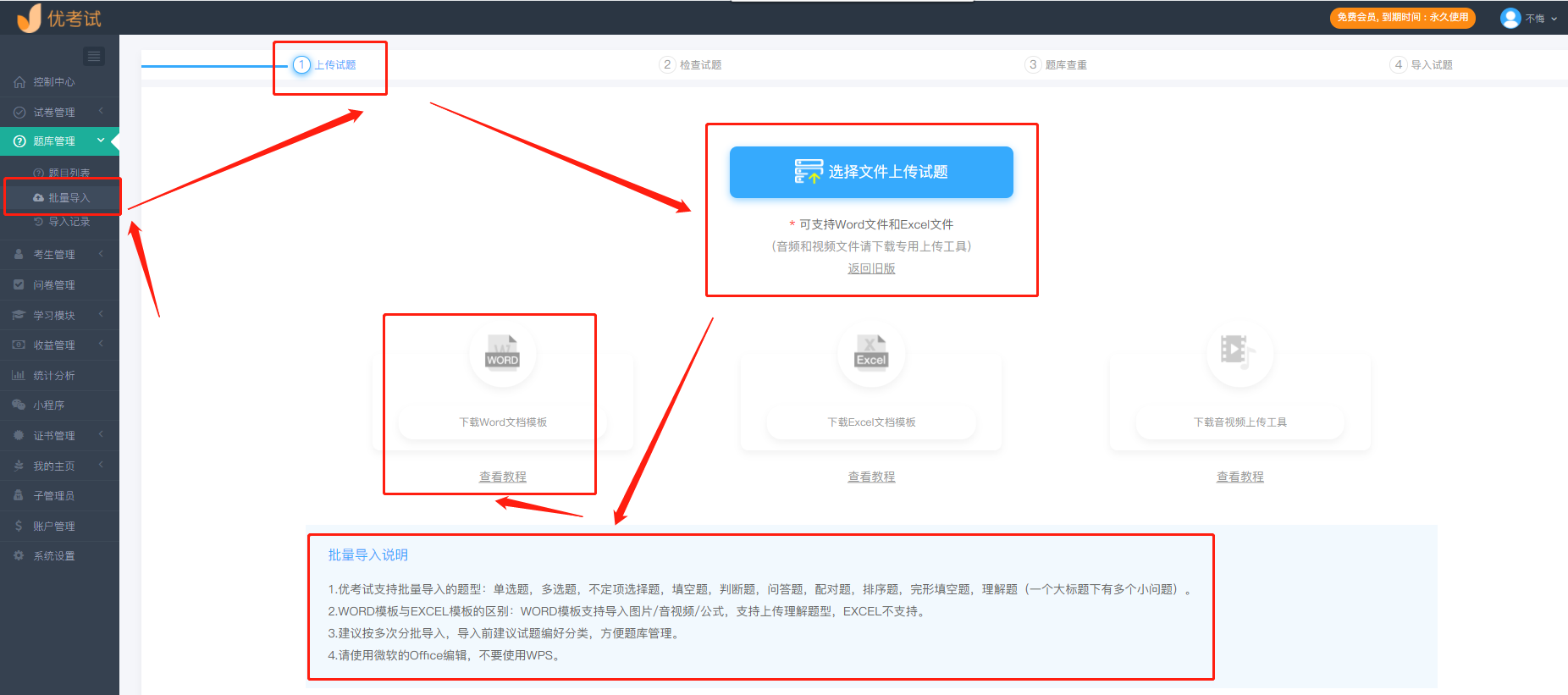This screenshot has width=1568, height=695.
Task: Click the audio-video file icon
Action: point(1239,351)
